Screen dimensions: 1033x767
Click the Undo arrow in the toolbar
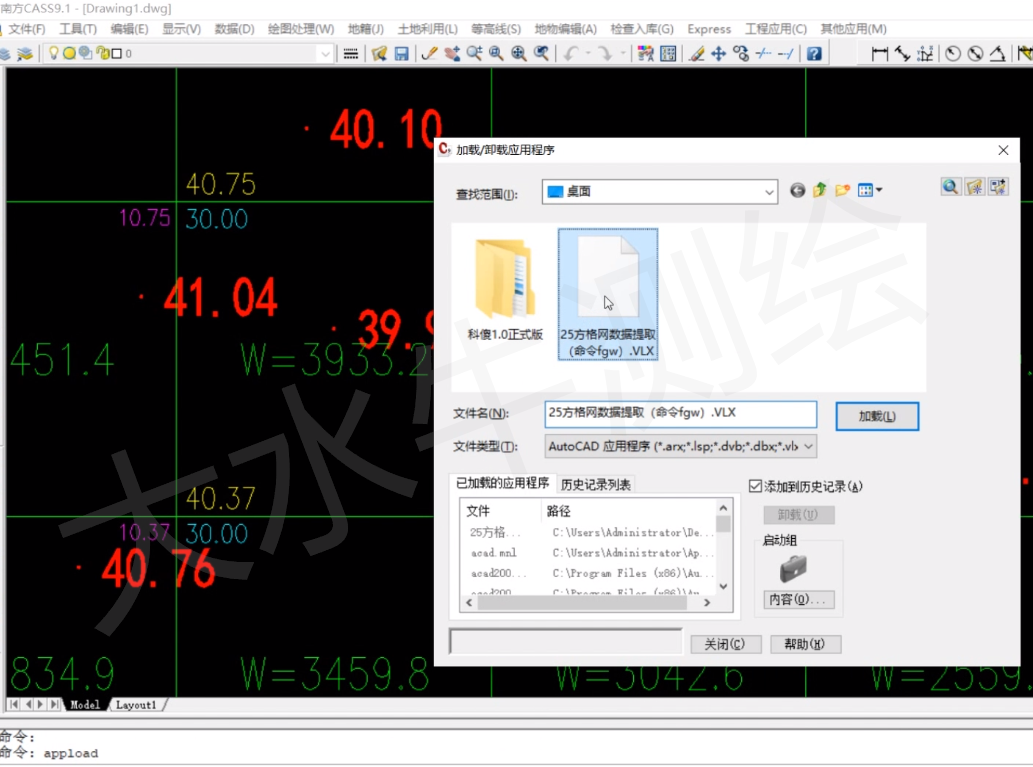pos(570,54)
